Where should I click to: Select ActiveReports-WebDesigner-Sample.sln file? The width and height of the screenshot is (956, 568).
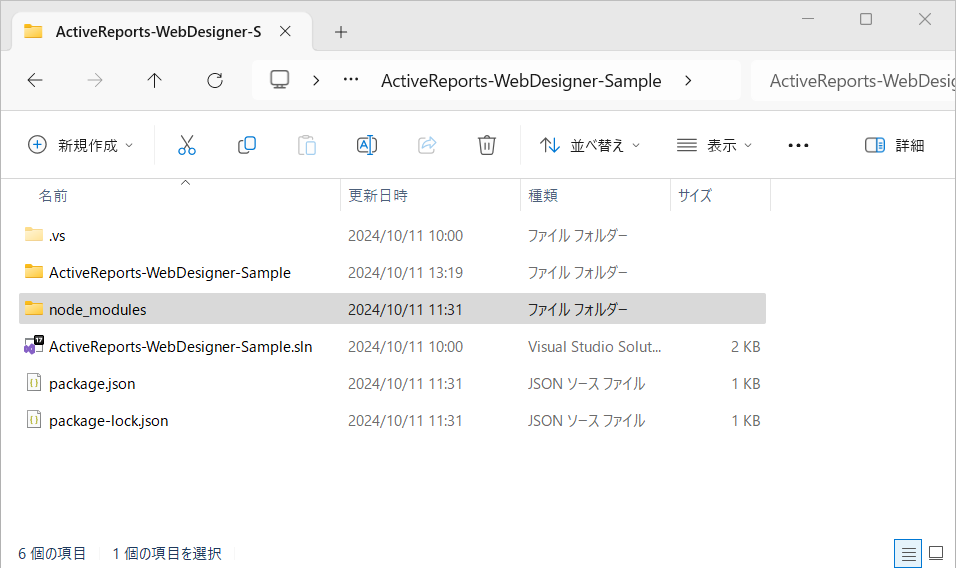[x=392, y=347]
